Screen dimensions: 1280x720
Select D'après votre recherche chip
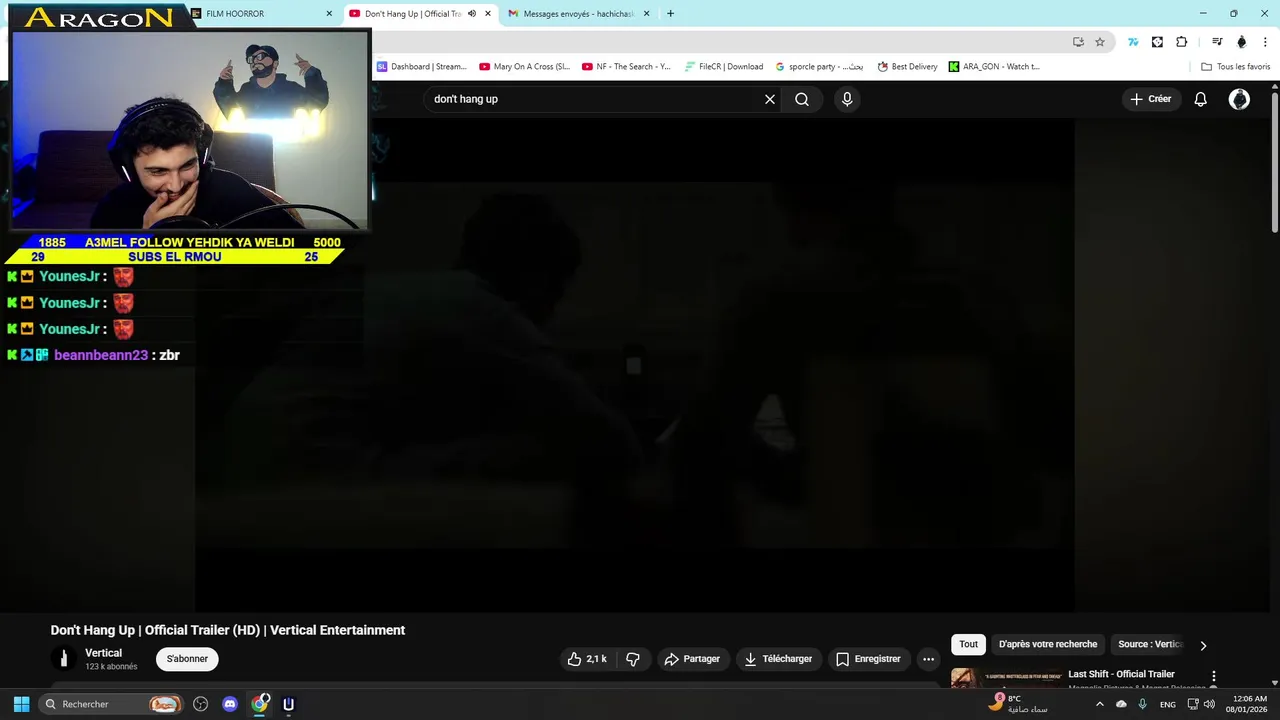[x=1047, y=644]
